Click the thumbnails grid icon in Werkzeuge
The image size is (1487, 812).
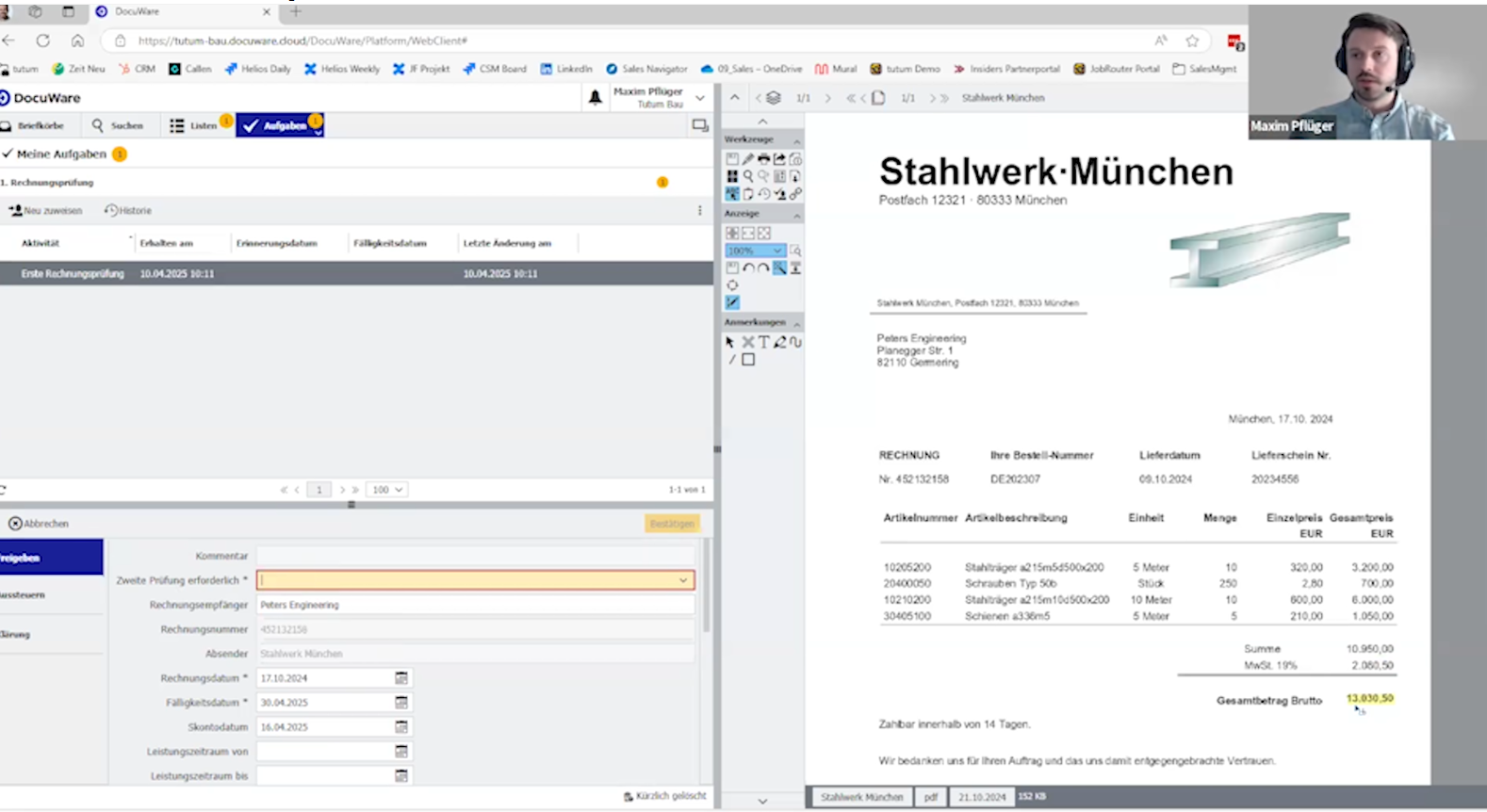(x=732, y=176)
